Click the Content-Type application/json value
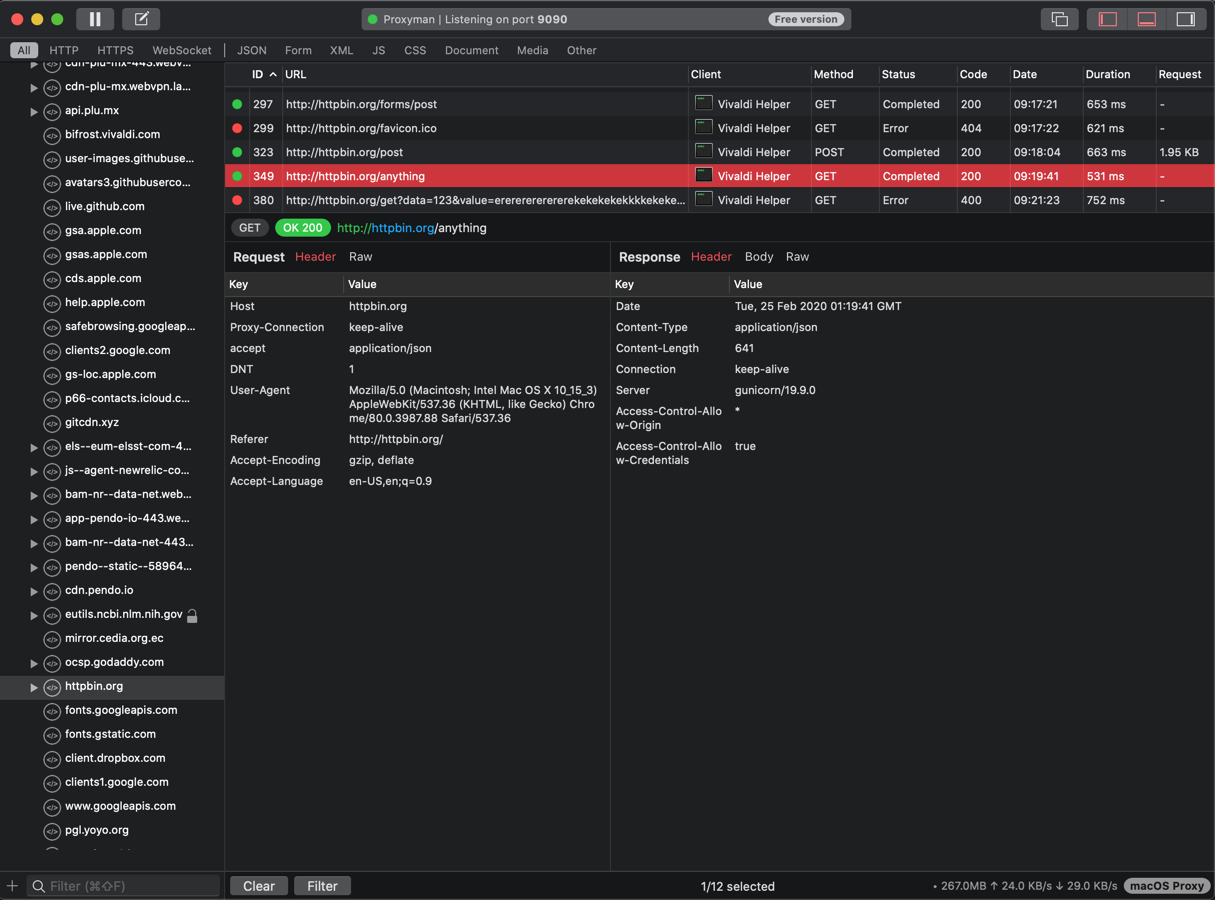The width and height of the screenshot is (1215, 900). (776, 327)
